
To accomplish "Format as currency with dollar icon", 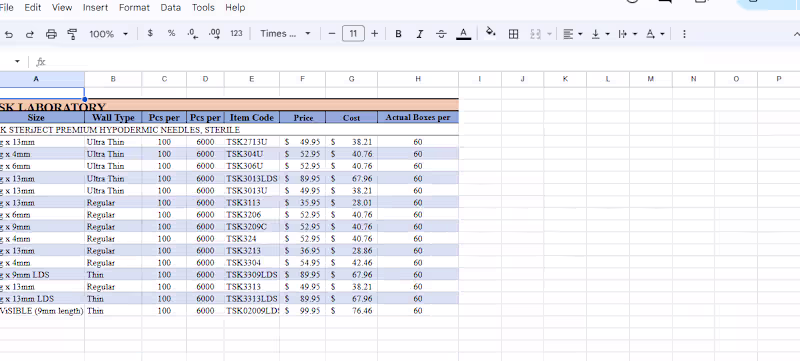I will tap(150, 33).
